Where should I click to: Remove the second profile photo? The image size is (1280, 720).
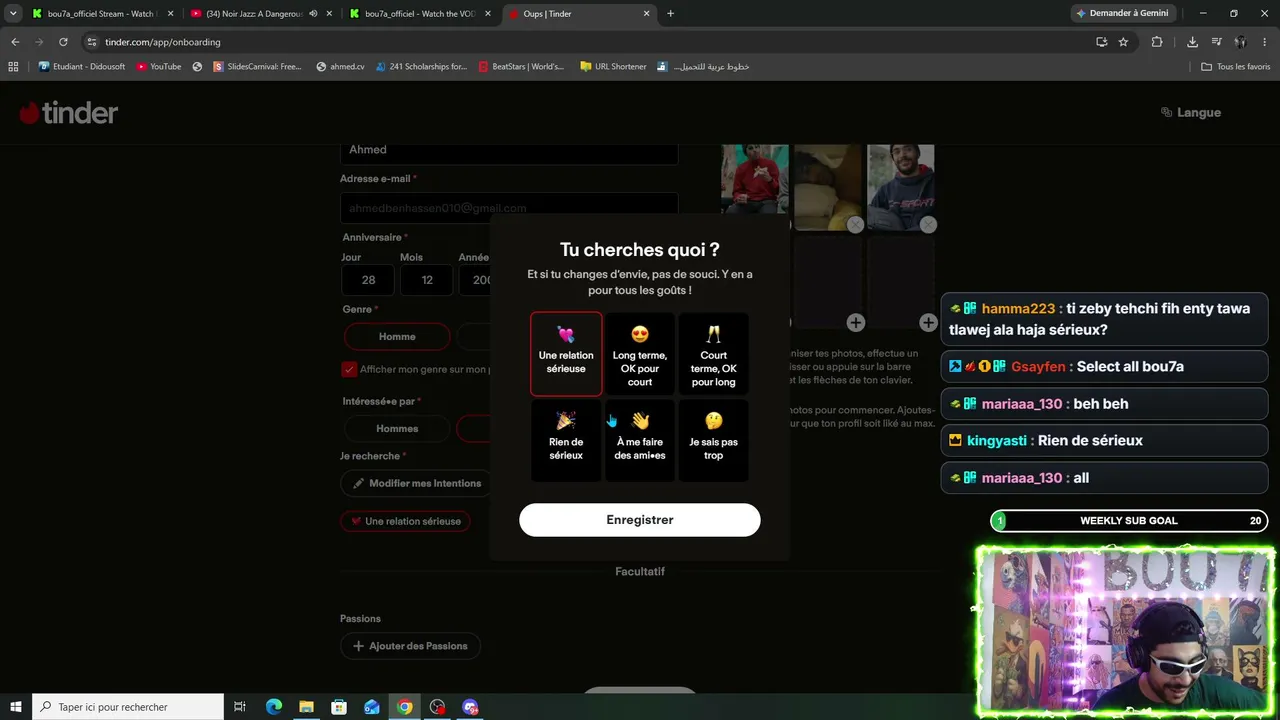click(x=855, y=225)
